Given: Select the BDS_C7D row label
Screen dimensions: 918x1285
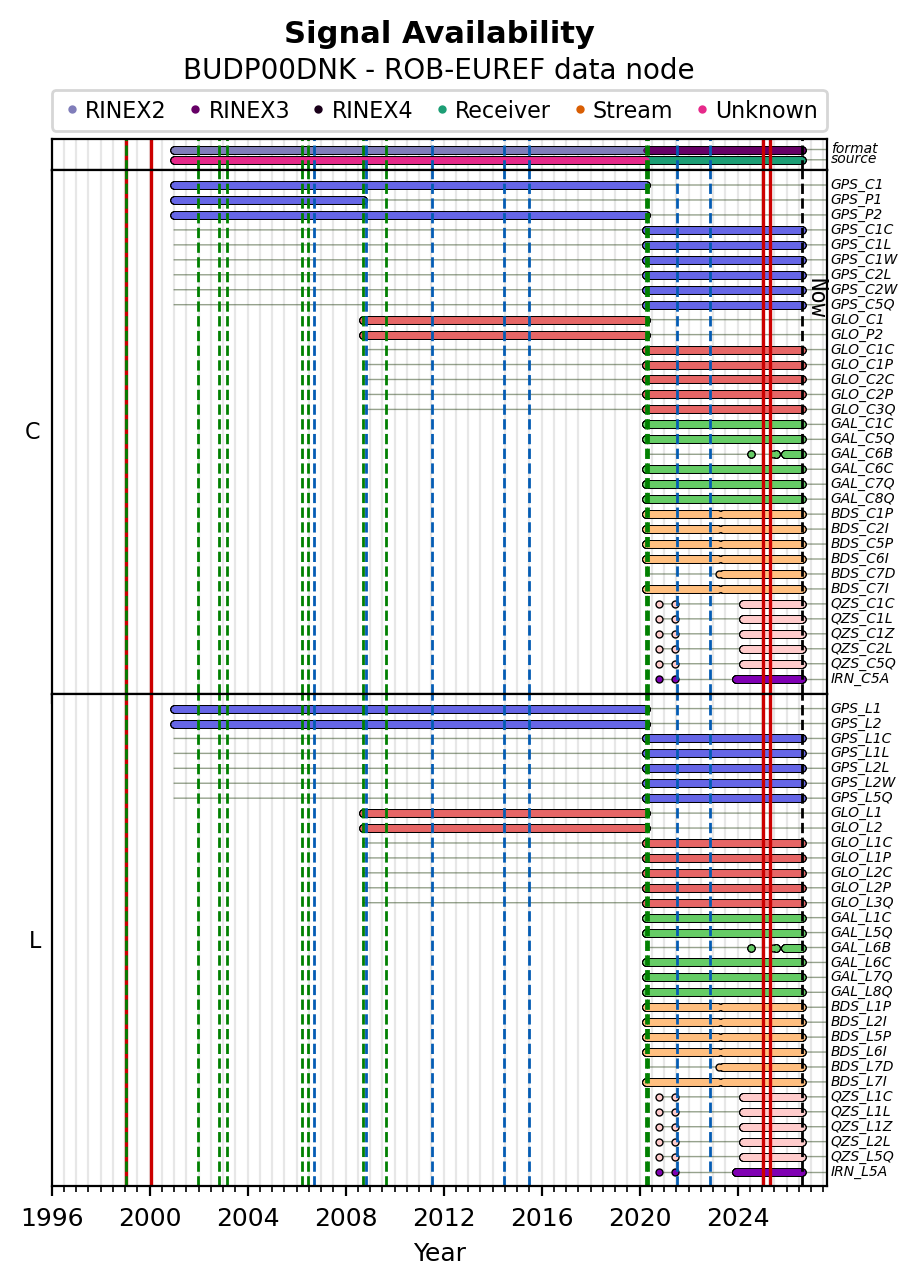Looking at the screenshot, I should tap(863, 573).
